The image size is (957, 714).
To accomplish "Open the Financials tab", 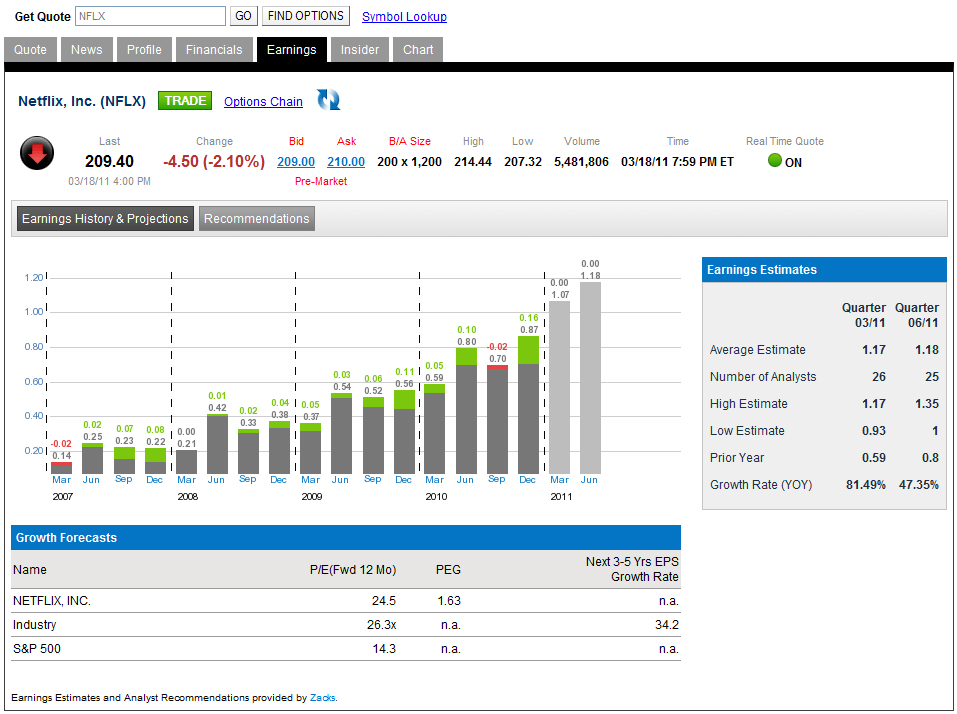I will pyautogui.click(x=214, y=49).
